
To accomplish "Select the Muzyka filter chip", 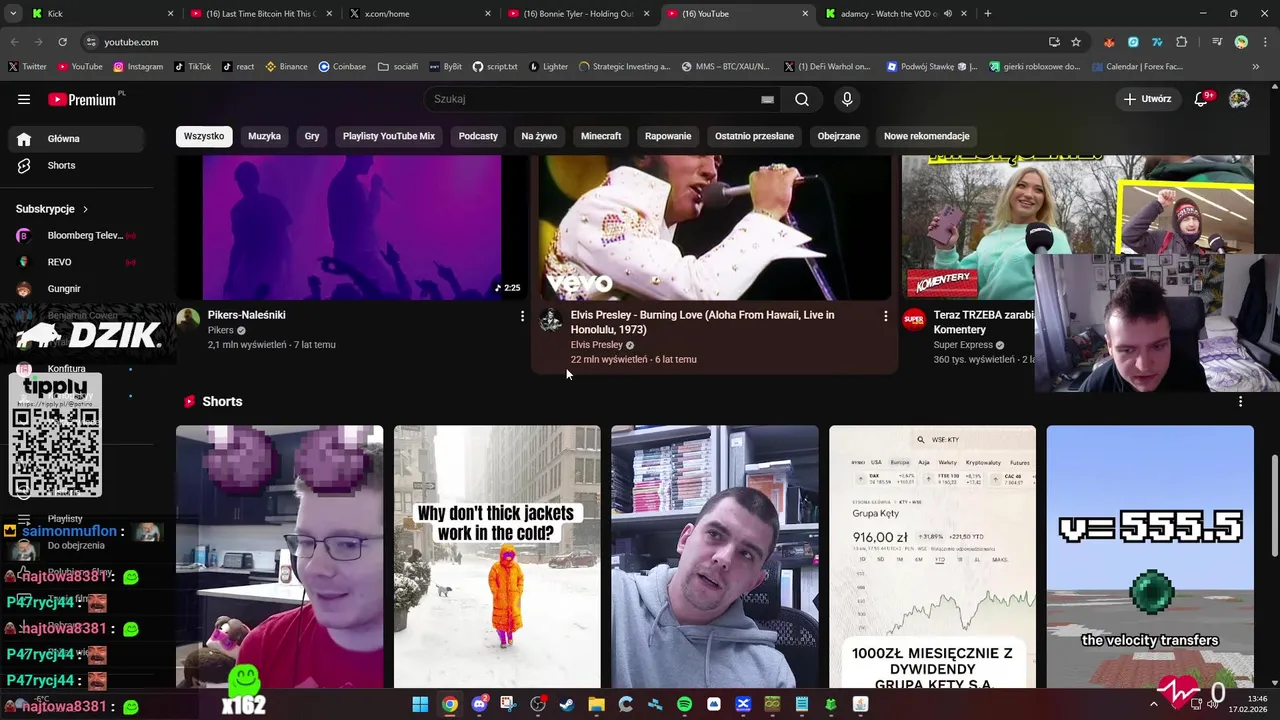I will (x=264, y=136).
